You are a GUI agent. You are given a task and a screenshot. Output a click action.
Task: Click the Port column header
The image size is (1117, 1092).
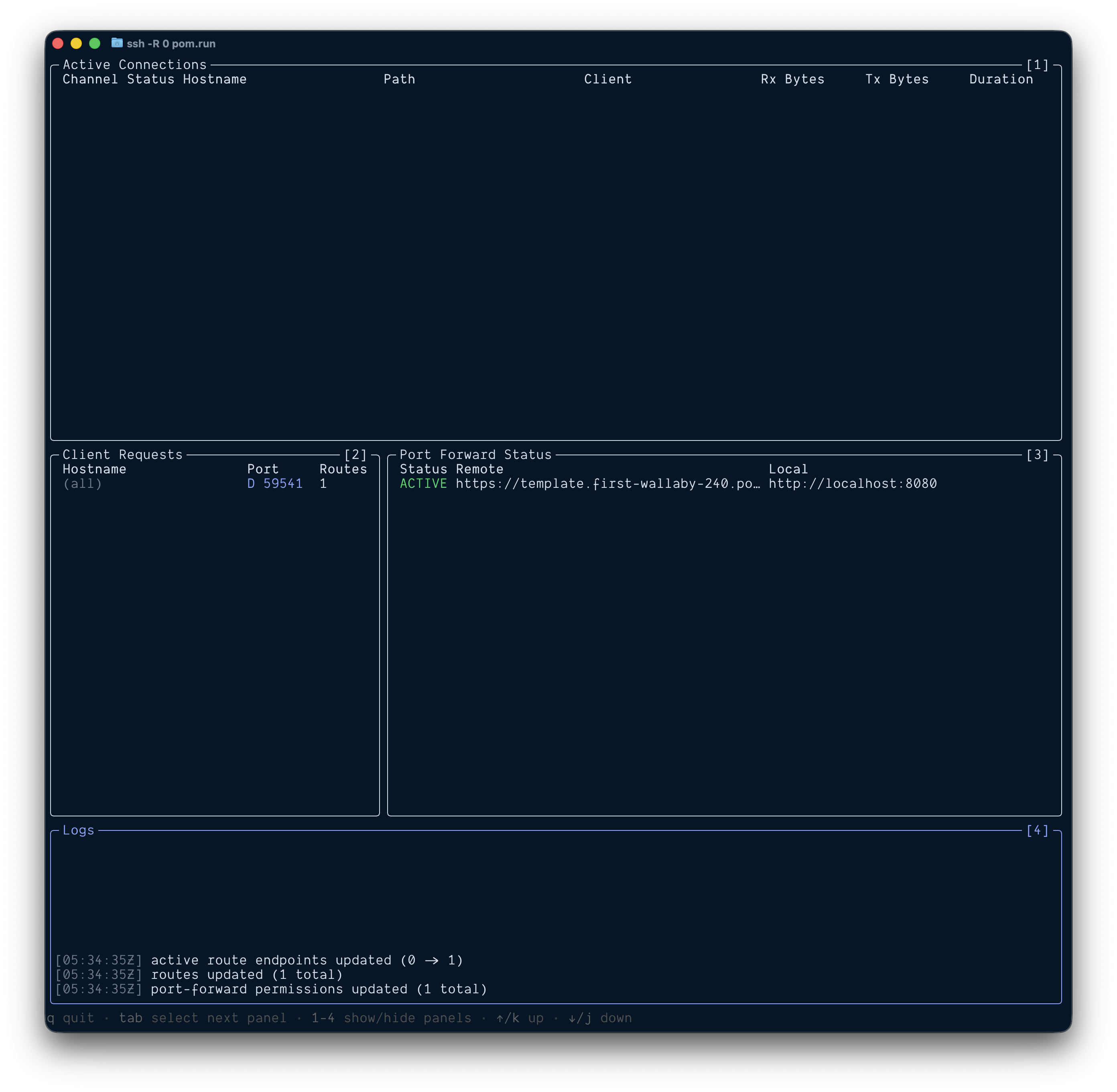(263, 469)
